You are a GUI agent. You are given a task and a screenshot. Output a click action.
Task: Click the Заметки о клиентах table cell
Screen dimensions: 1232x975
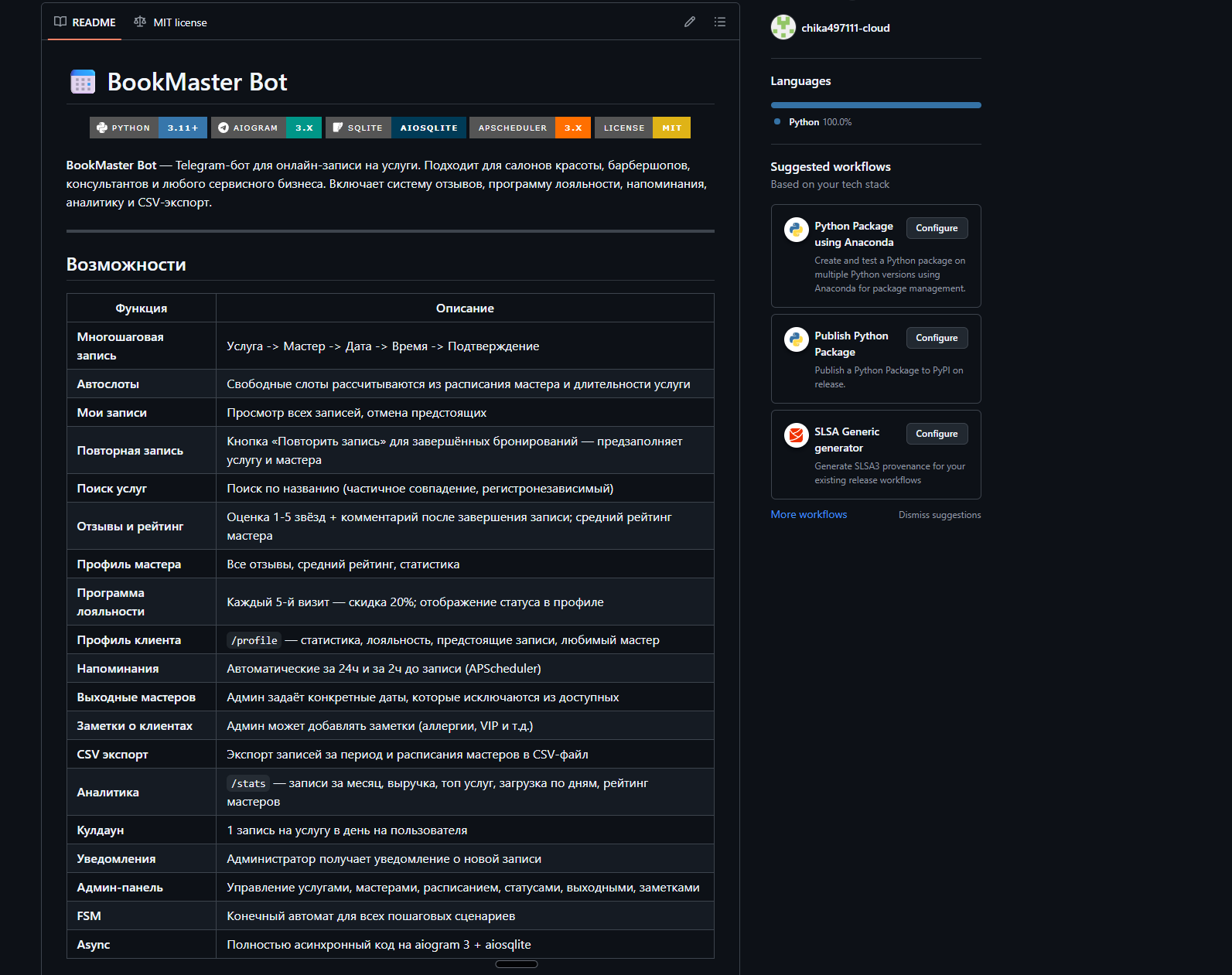(142, 725)
